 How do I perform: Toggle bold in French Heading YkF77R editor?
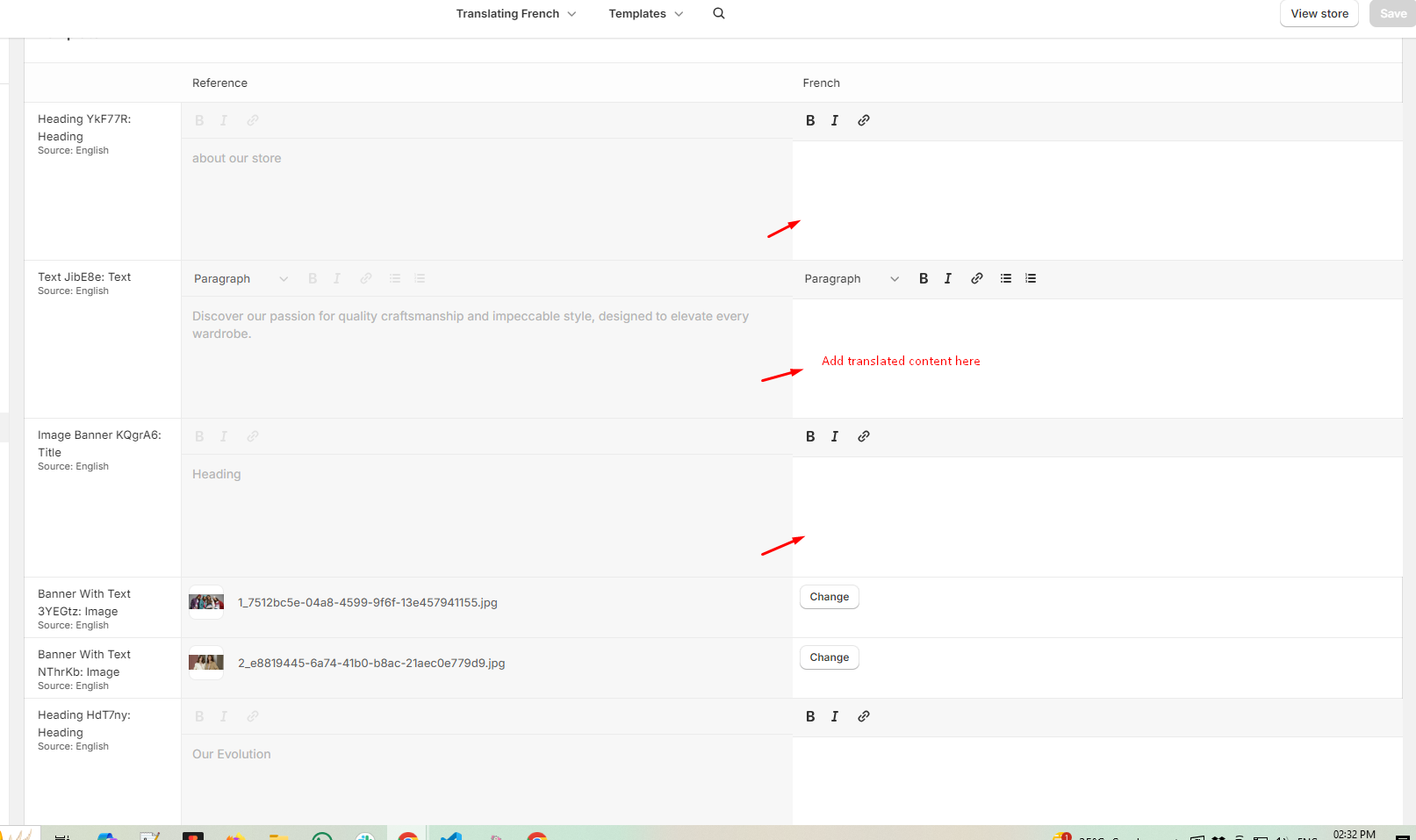click(x=810, y=121)
